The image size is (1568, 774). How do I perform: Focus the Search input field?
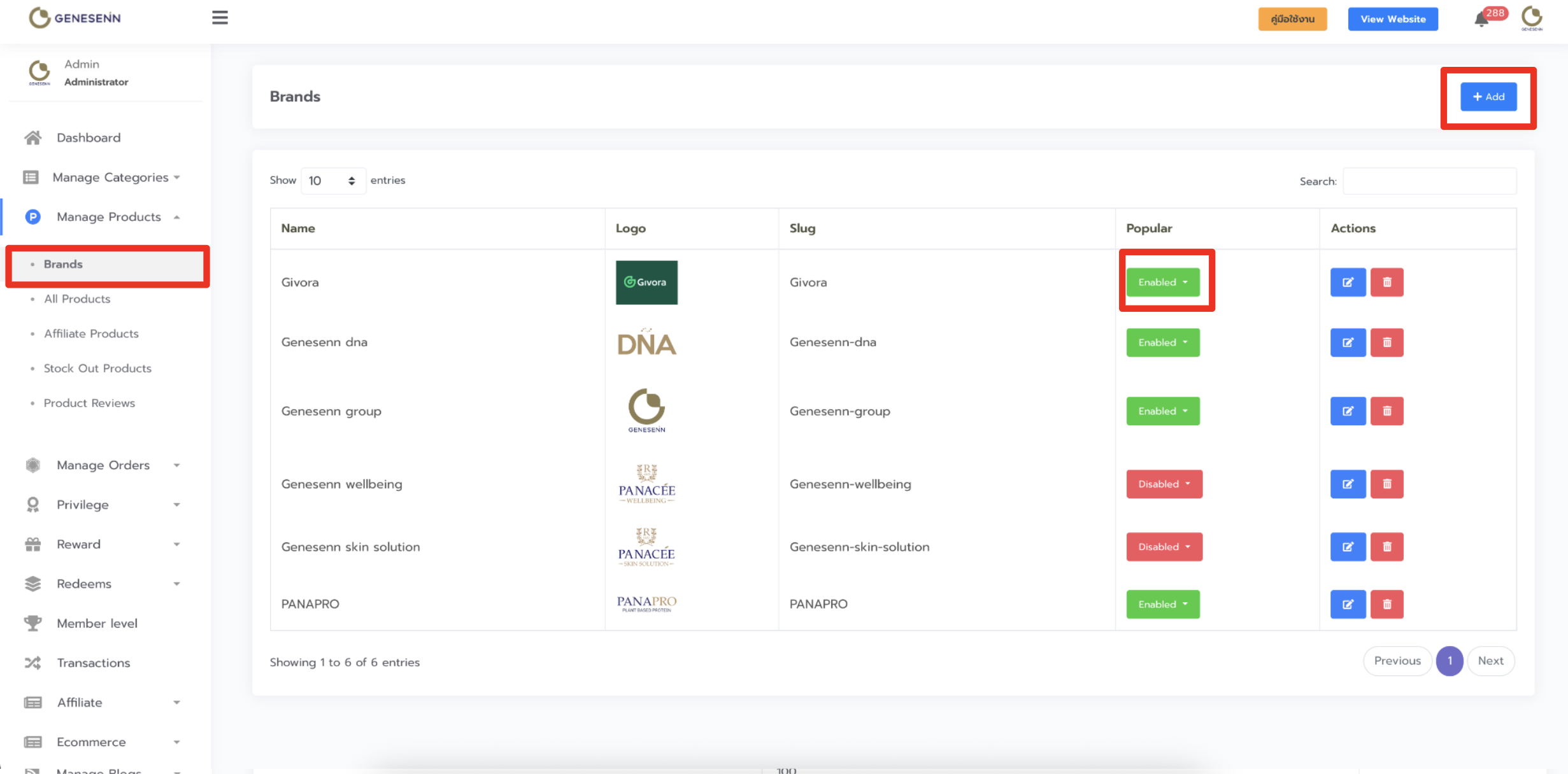(x=1429, y=181)
